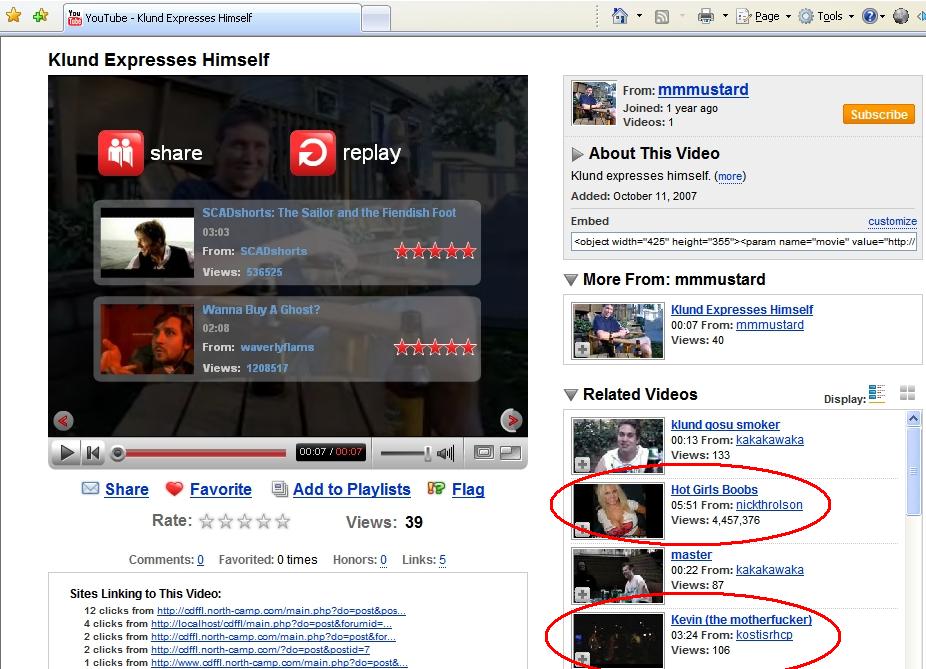Open the Tools menu in browser toolbar
The width and height of the screenshot is (926, 669).
tap(826, 17)
